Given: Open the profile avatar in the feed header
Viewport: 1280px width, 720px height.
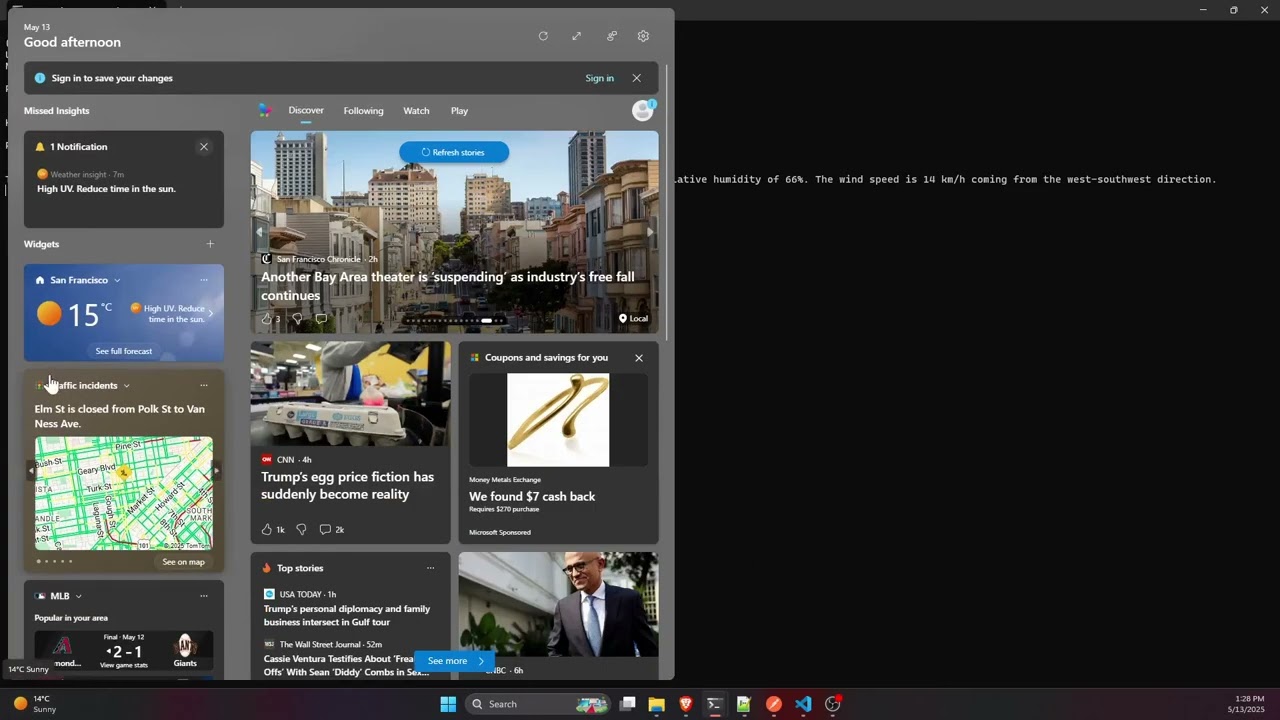Looking at the screenshot, I should [x=643, y=110].
